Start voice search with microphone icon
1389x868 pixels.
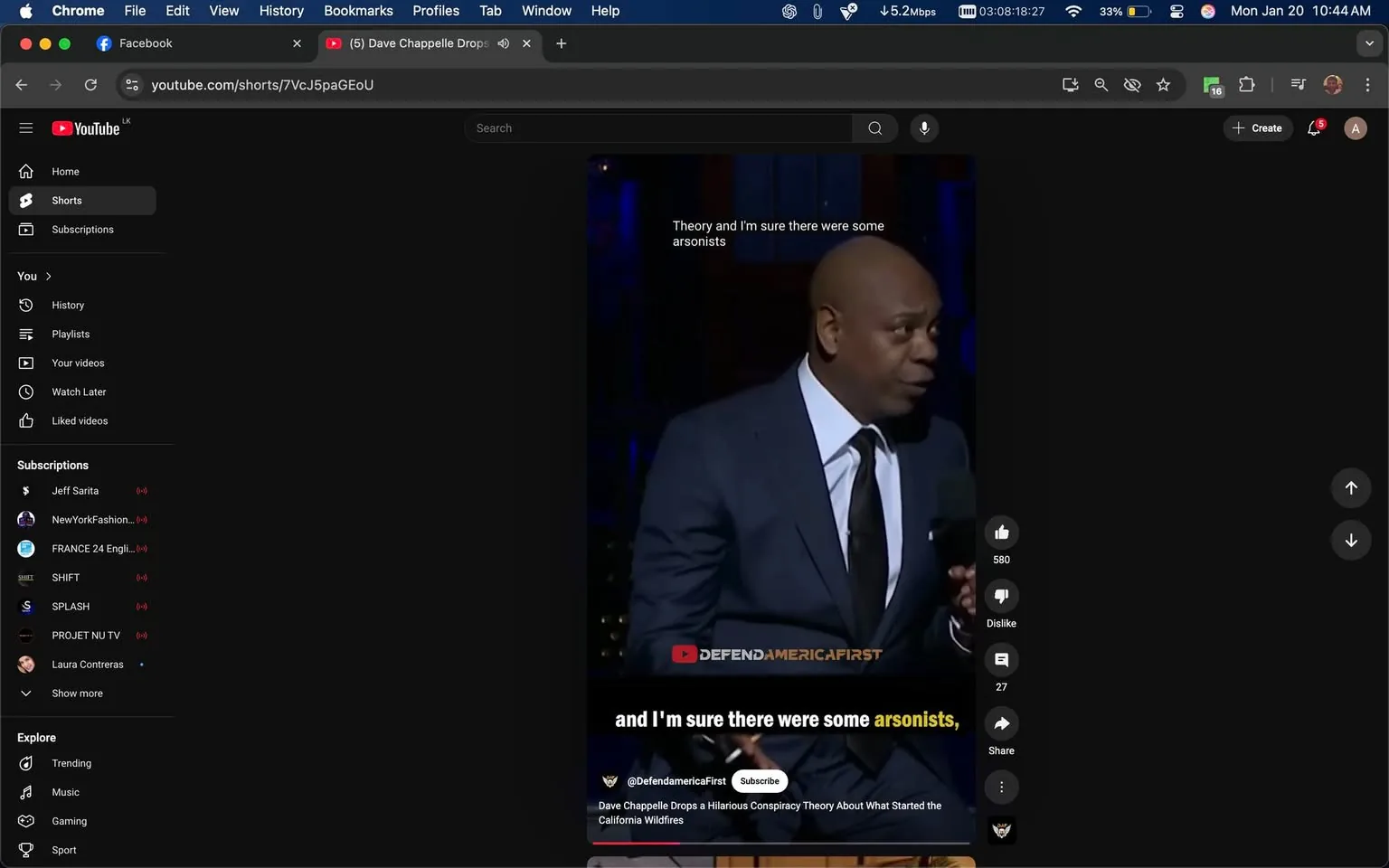point(923,128)
